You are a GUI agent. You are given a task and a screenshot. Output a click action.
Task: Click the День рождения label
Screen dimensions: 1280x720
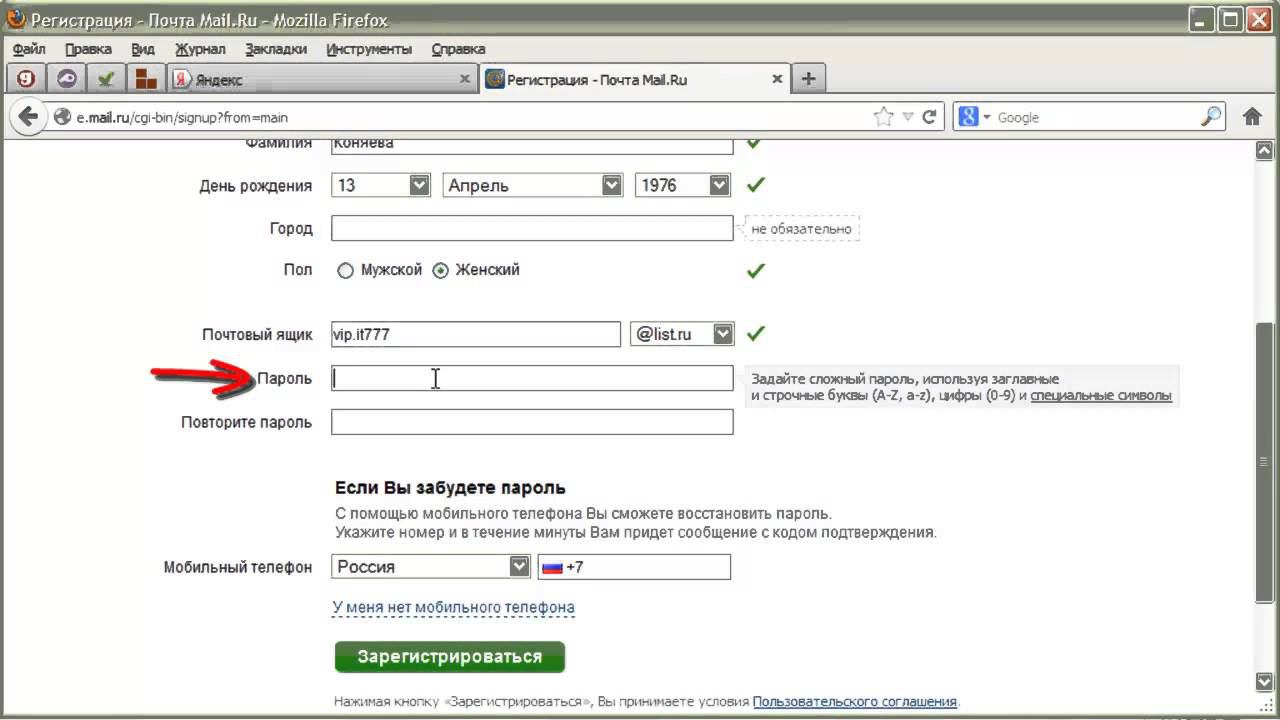[x=256, y=185]
